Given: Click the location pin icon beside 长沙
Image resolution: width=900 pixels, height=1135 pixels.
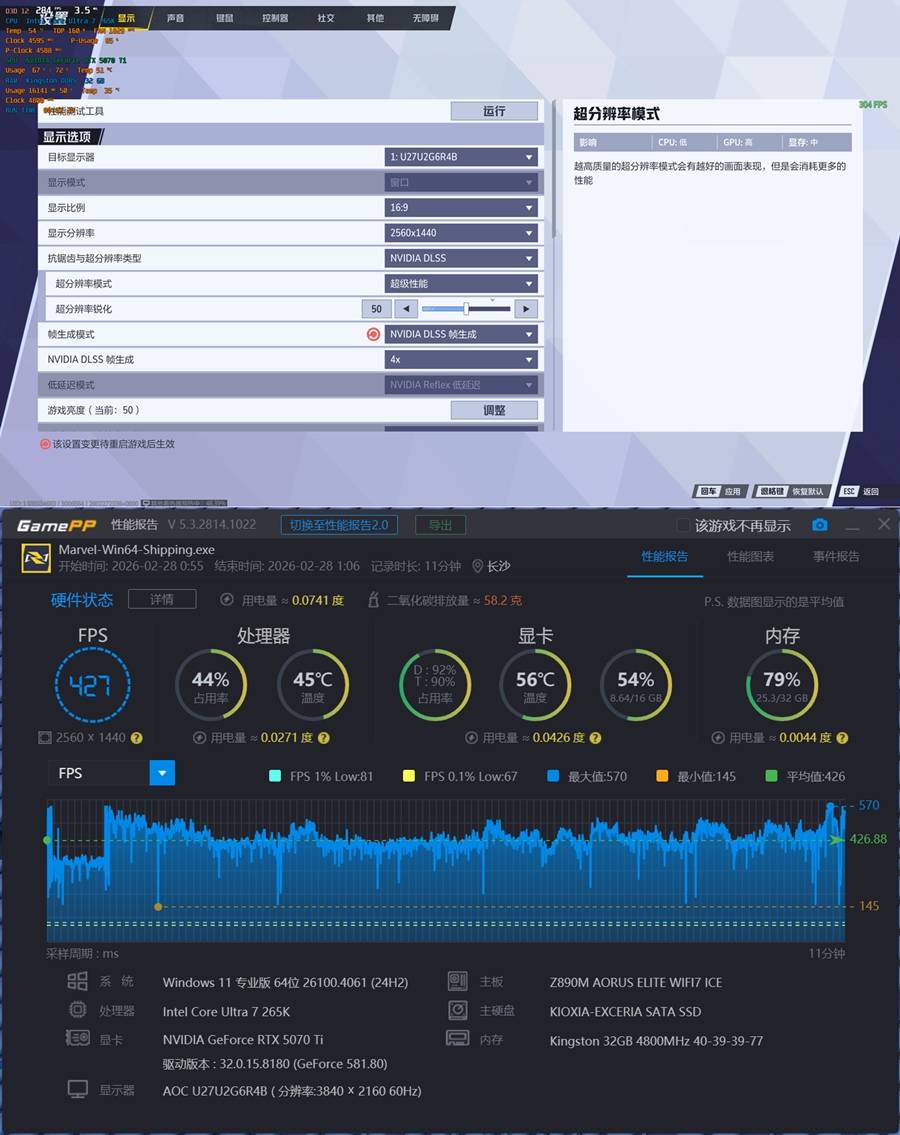Looking at the screenshot, I should click(x=478, y=566).
